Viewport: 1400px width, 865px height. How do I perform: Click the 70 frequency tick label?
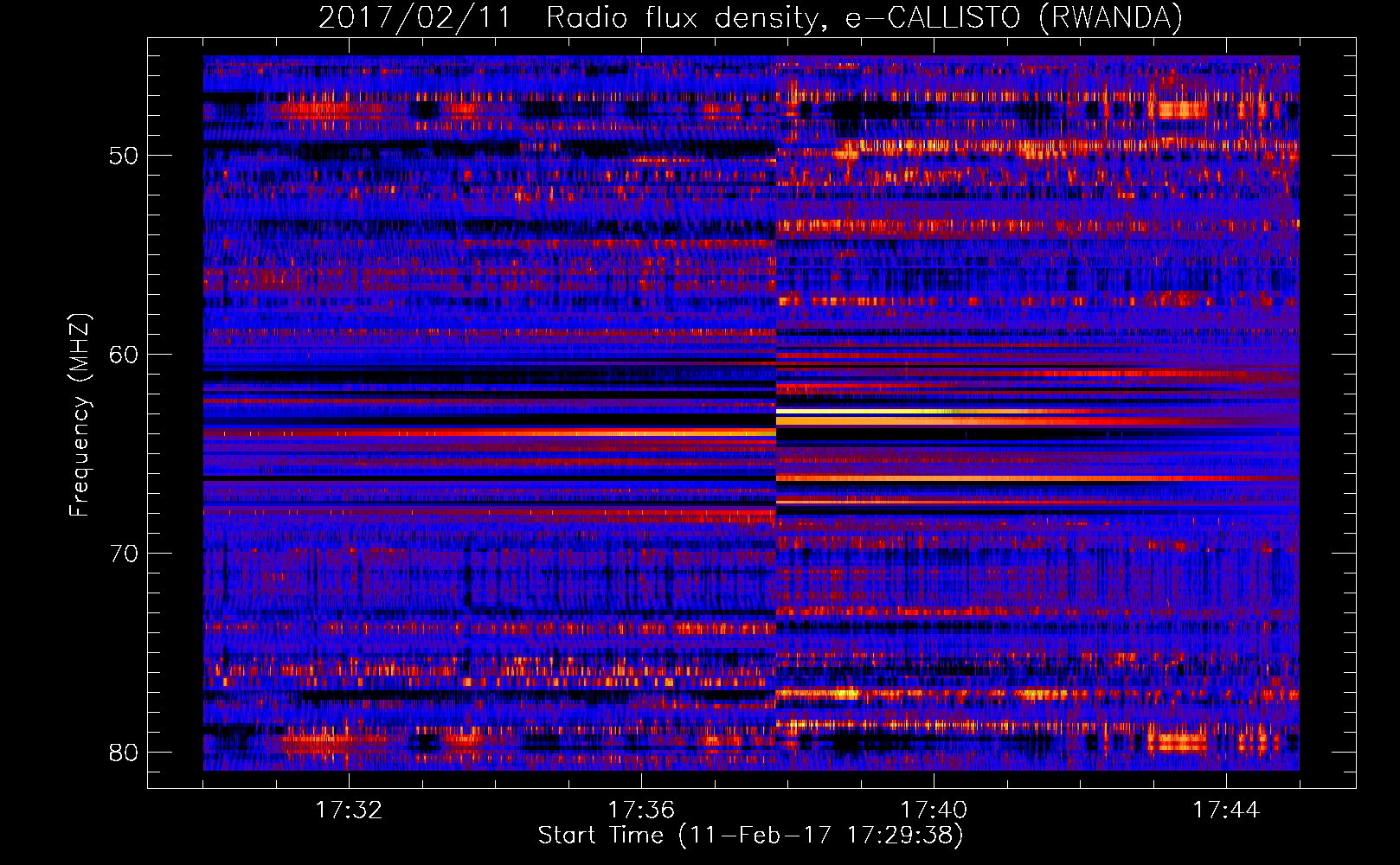pyautogui.click(x=124, y=554)
